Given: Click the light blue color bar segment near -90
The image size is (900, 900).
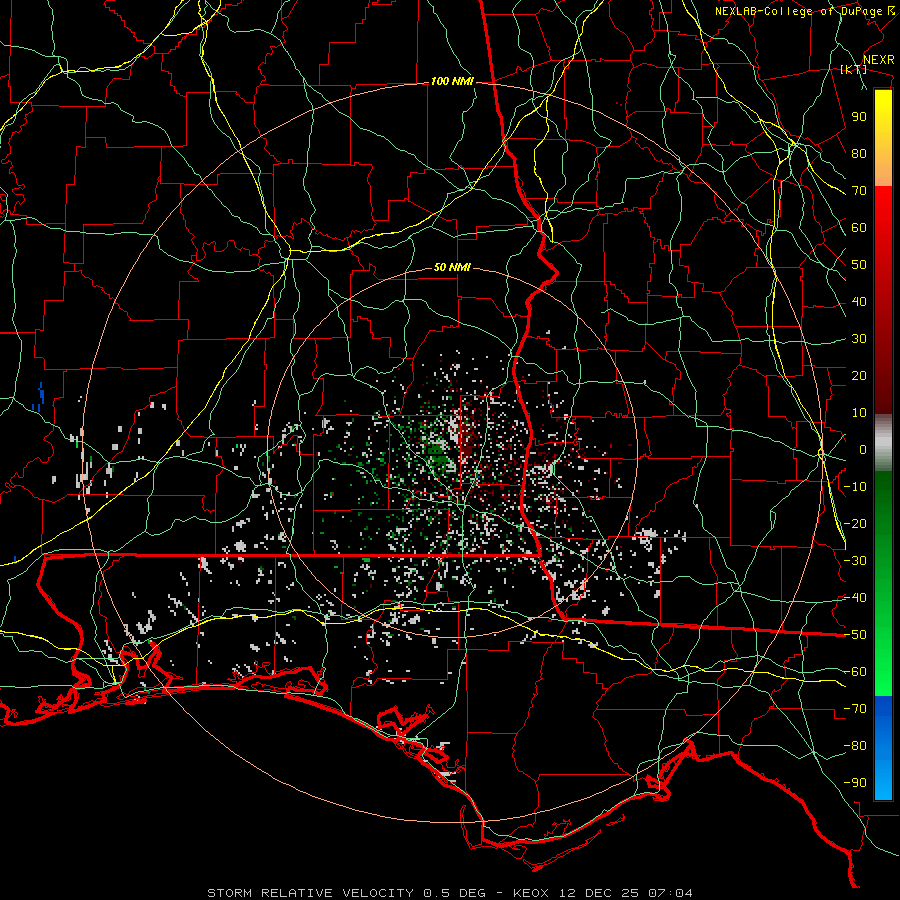Looking at the screenshot, I should [883, 778].
